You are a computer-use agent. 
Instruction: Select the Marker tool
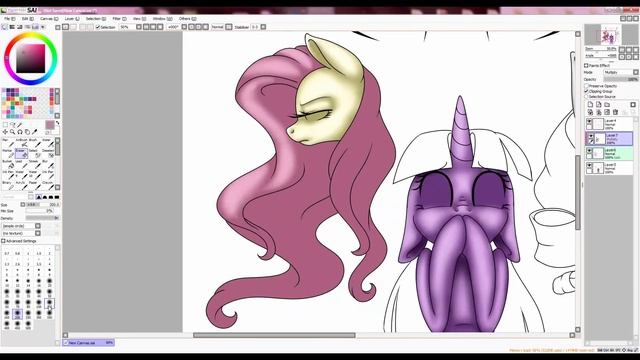pyautogui.click(x=9, y=153)
